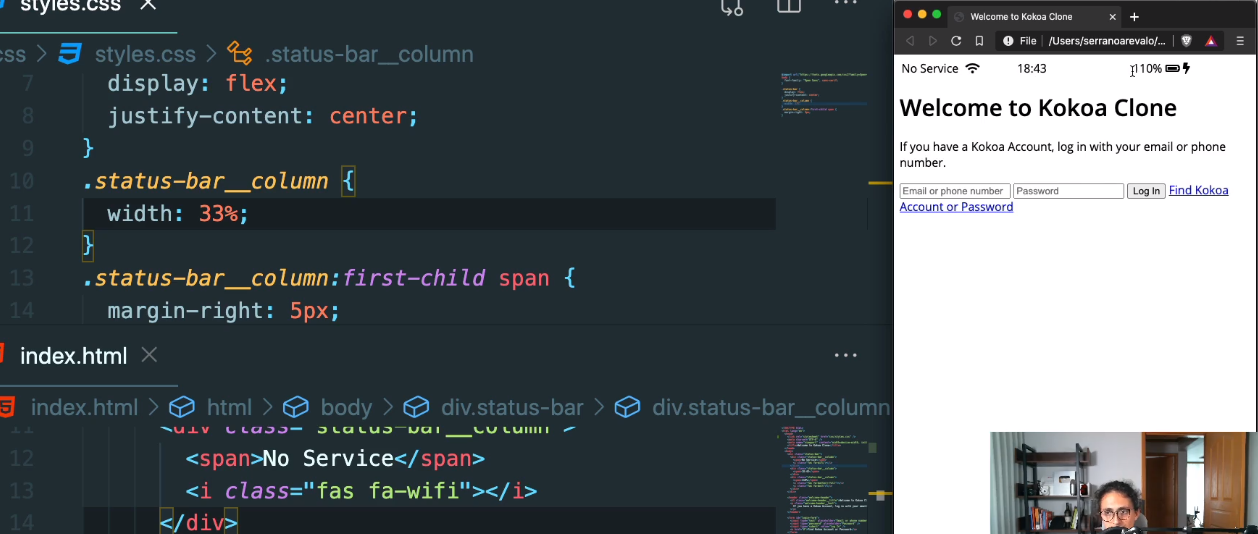Viewport: 1258px width, 534px height.
Task: Click the Log In button
Action: pos(1146,191)
